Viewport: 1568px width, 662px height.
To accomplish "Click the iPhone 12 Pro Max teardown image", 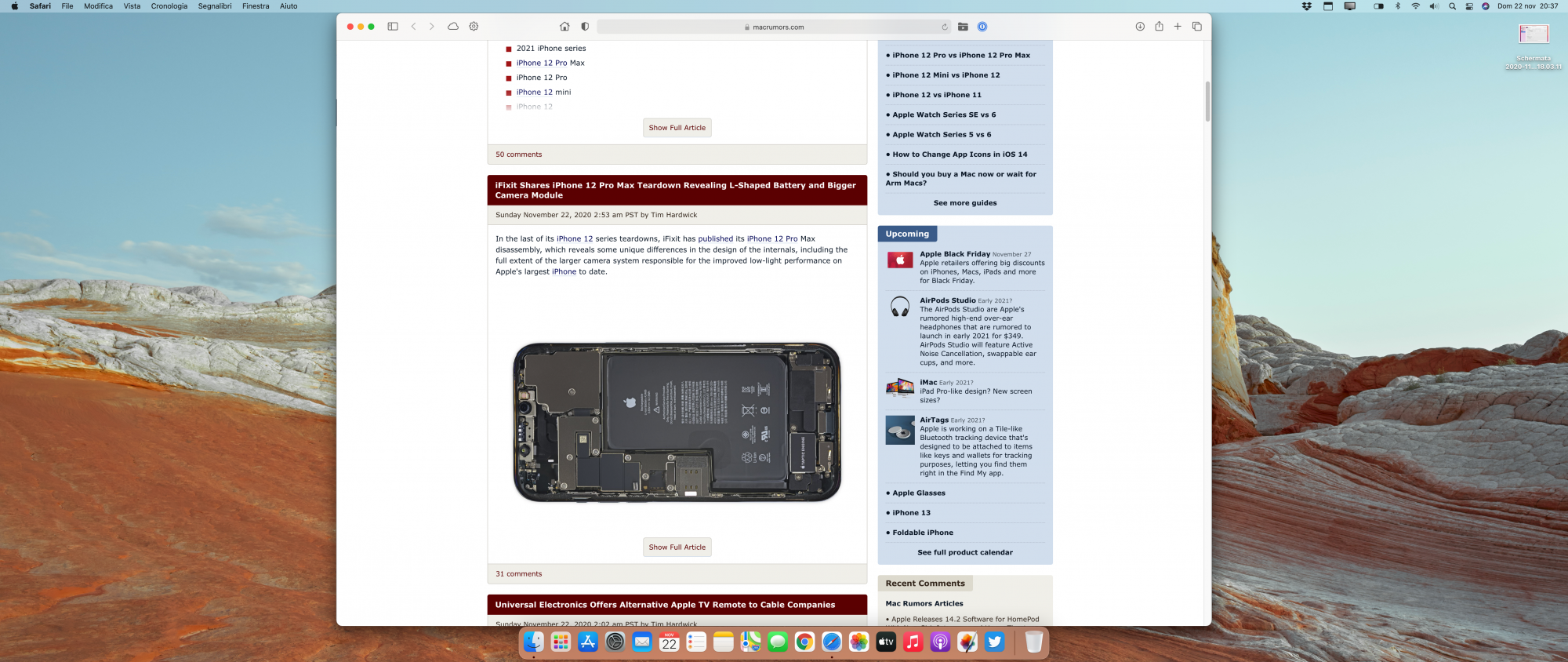I will coord(677,422).
